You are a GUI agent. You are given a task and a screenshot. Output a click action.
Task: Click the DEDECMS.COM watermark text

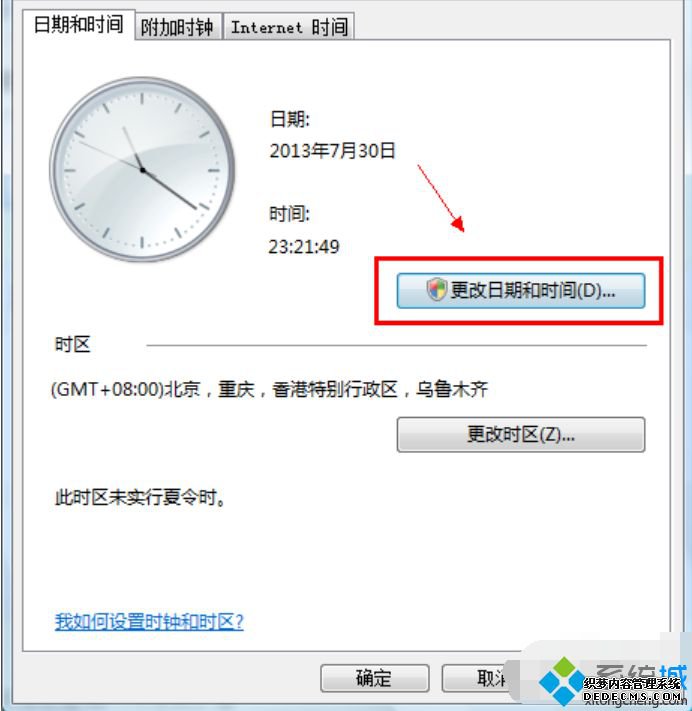633,696
